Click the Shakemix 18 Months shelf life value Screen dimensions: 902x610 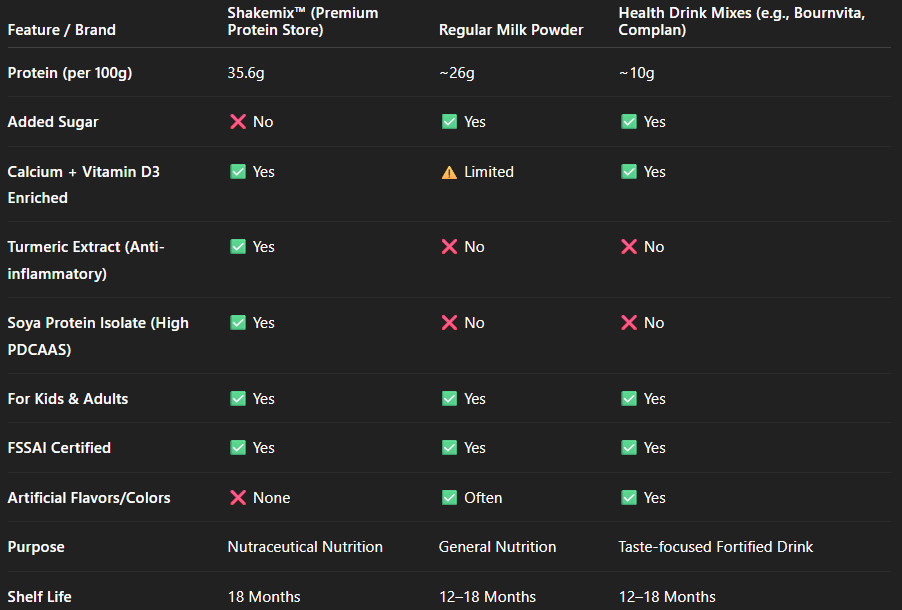coord(264,597)
